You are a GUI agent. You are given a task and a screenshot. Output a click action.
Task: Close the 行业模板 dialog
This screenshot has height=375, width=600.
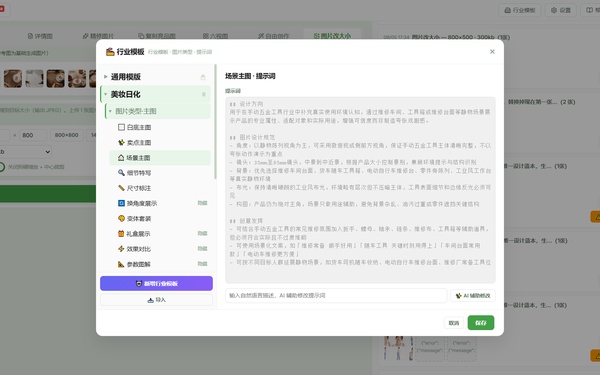(x=492, y=52)
